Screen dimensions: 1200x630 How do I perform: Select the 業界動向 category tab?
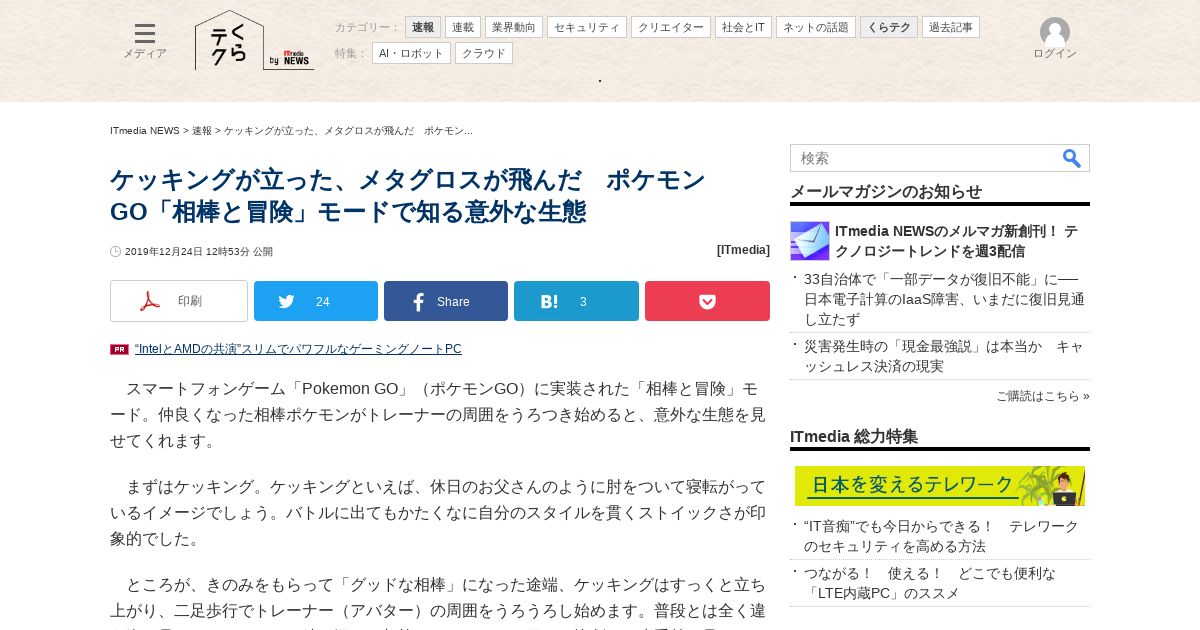coord(514,27)
